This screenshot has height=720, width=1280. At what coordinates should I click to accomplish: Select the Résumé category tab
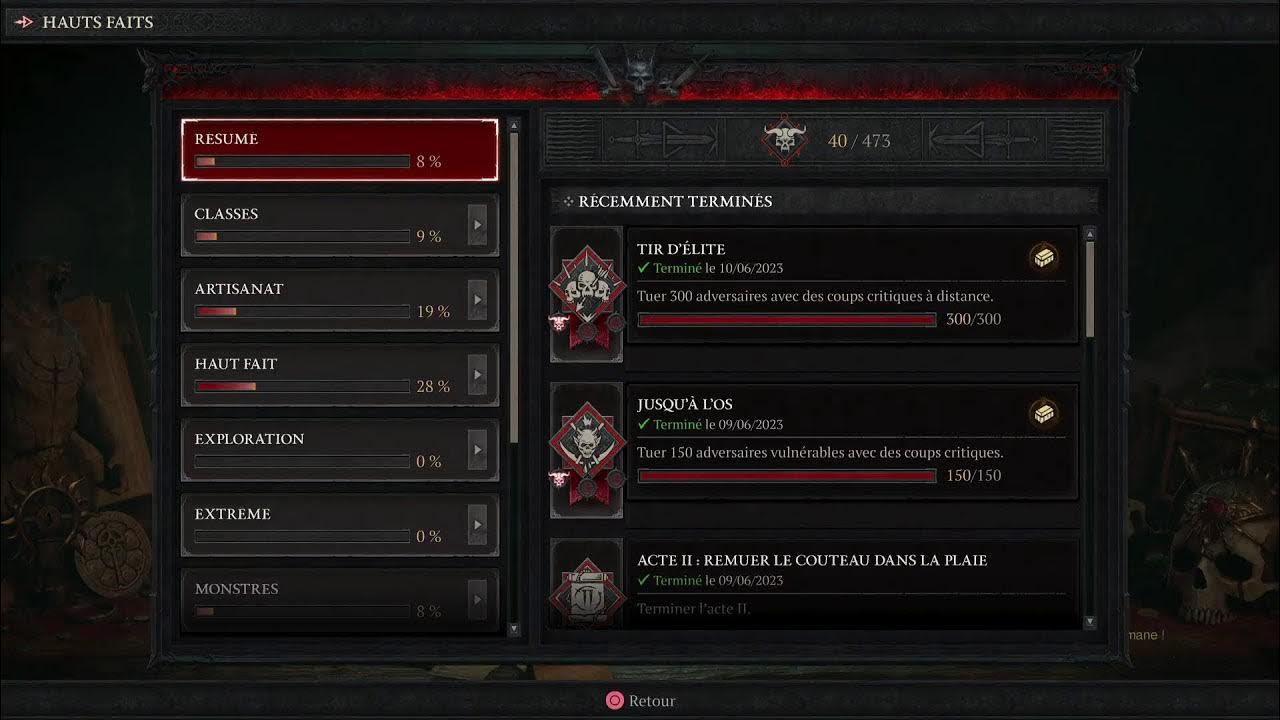(340, 150)
